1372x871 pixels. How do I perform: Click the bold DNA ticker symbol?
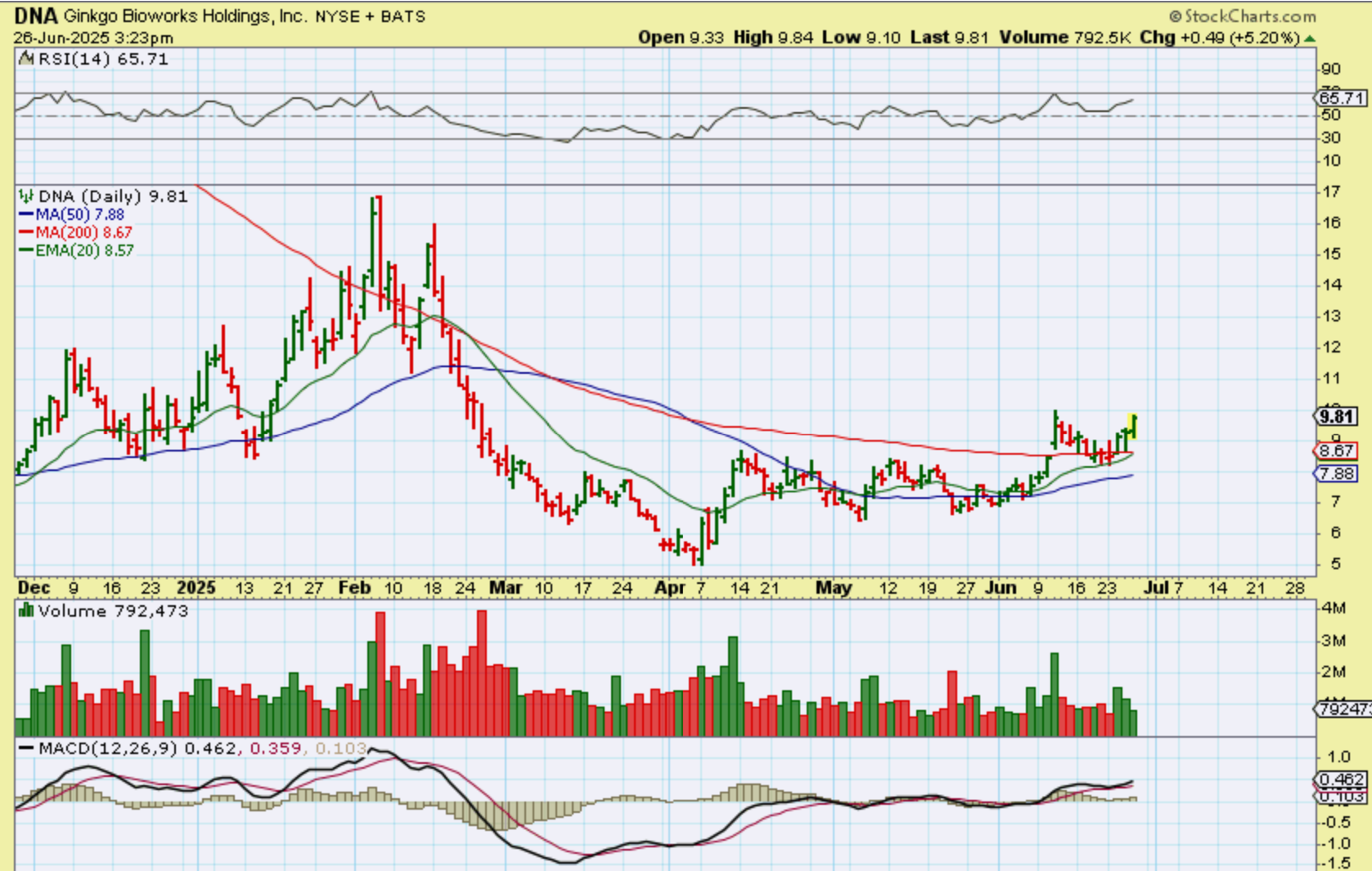[x=36, y=16]
